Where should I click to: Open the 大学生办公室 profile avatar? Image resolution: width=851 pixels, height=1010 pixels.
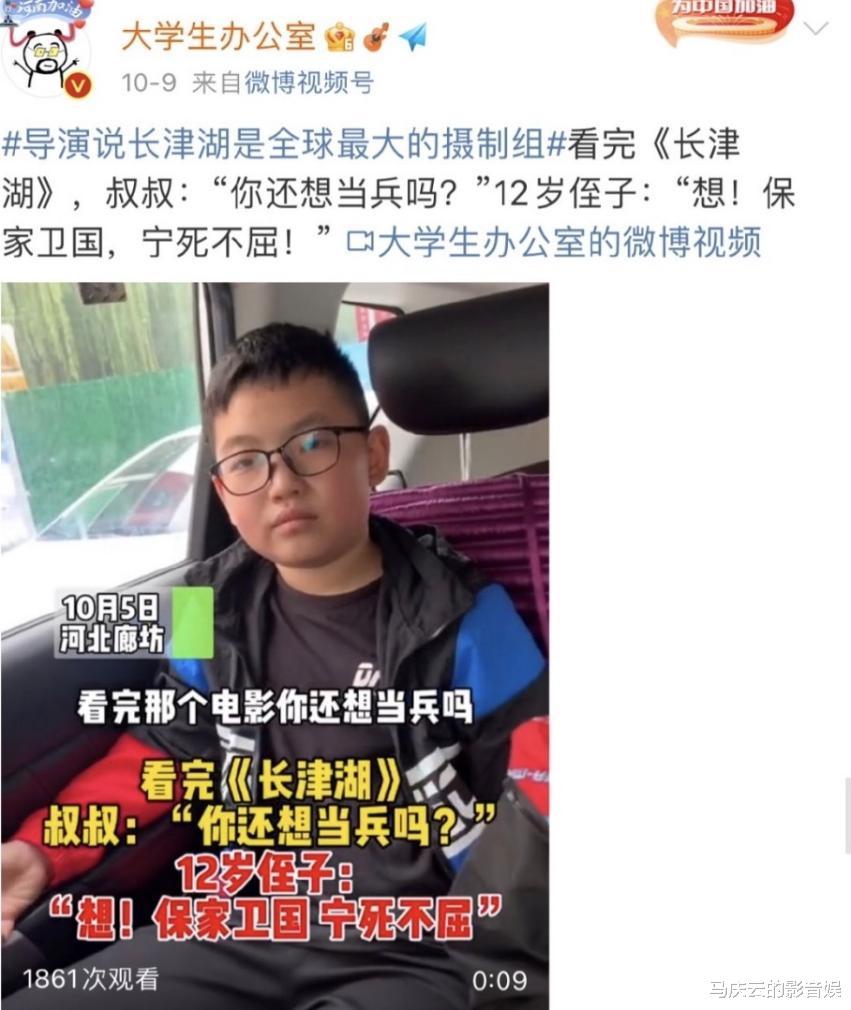[48, 50]
